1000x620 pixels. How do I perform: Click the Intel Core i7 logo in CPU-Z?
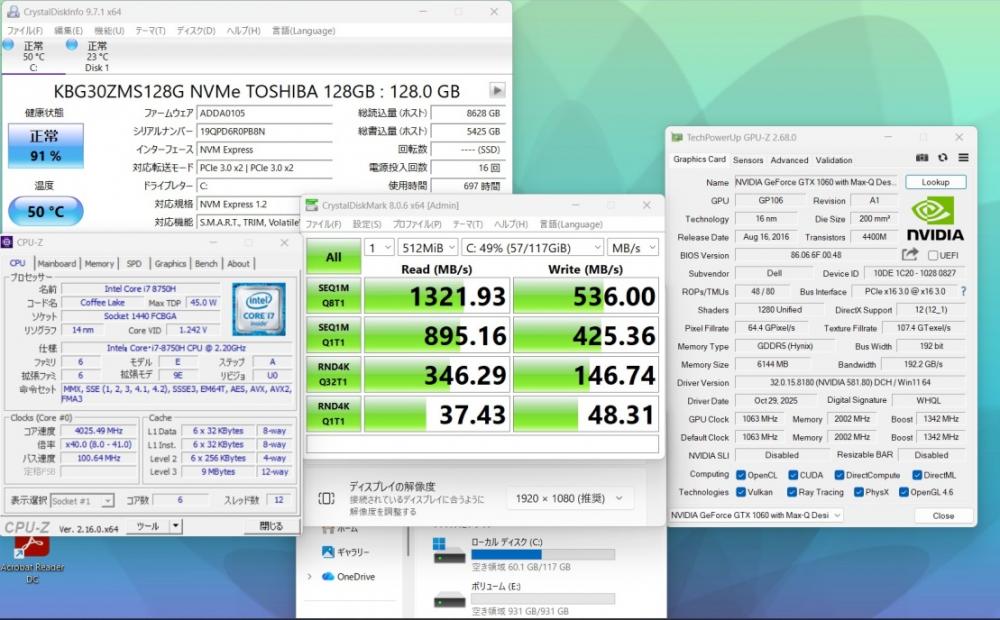259,309
